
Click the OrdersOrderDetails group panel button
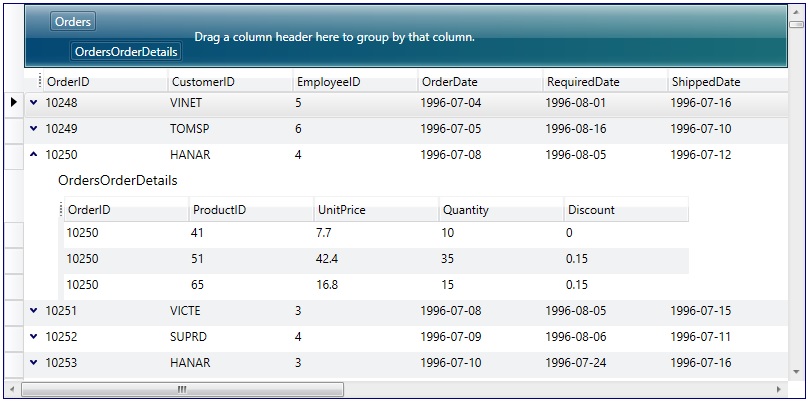tap(126, 52)
